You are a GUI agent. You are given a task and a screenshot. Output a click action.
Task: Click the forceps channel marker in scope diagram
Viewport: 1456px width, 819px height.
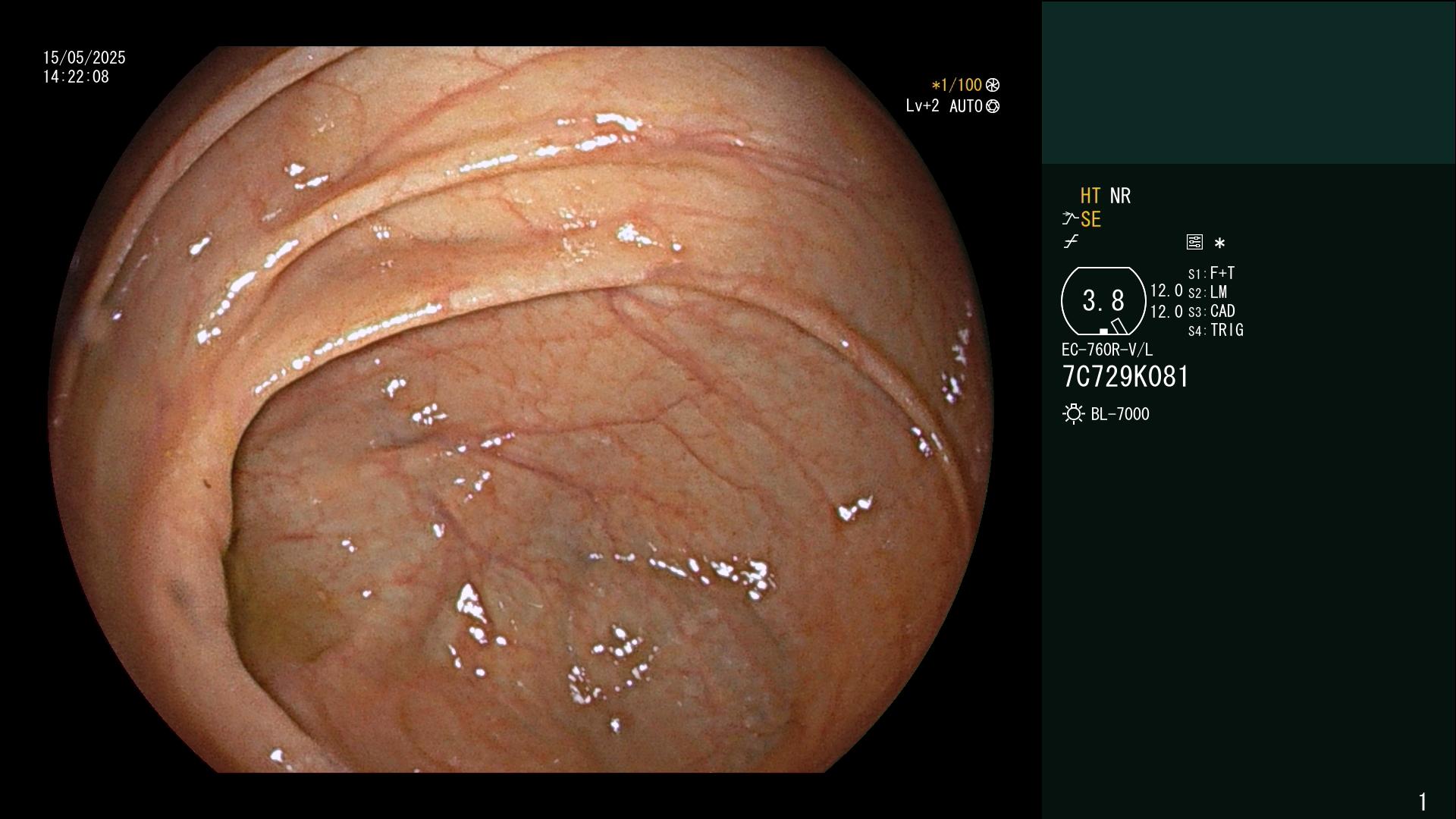coord(1119,327)
